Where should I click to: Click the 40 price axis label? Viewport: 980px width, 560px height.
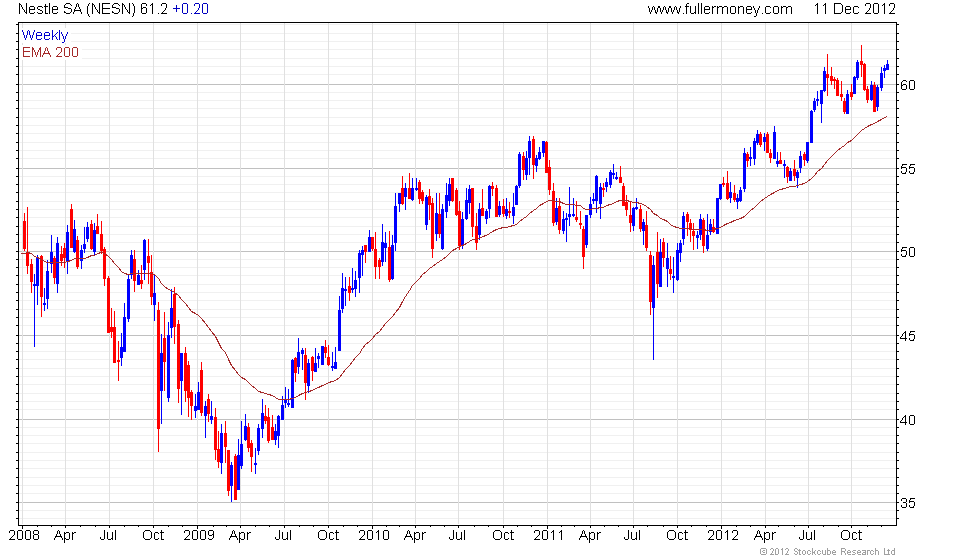click(908, 420)
